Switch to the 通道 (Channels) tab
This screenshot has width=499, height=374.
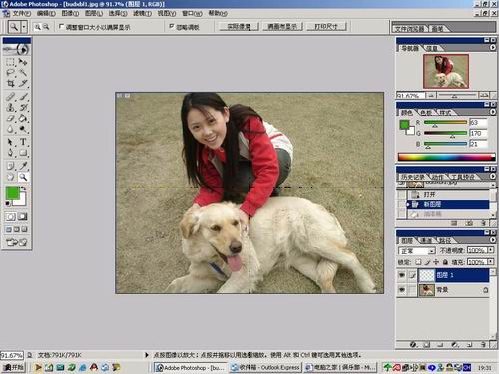point(426,240)
